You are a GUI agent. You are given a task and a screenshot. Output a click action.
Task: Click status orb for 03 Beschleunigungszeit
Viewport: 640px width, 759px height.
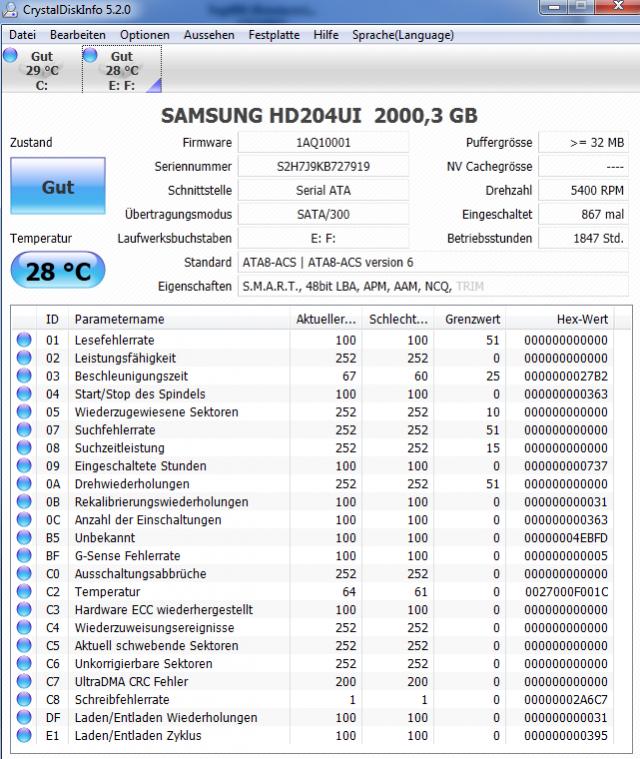[x=24, y=376]
